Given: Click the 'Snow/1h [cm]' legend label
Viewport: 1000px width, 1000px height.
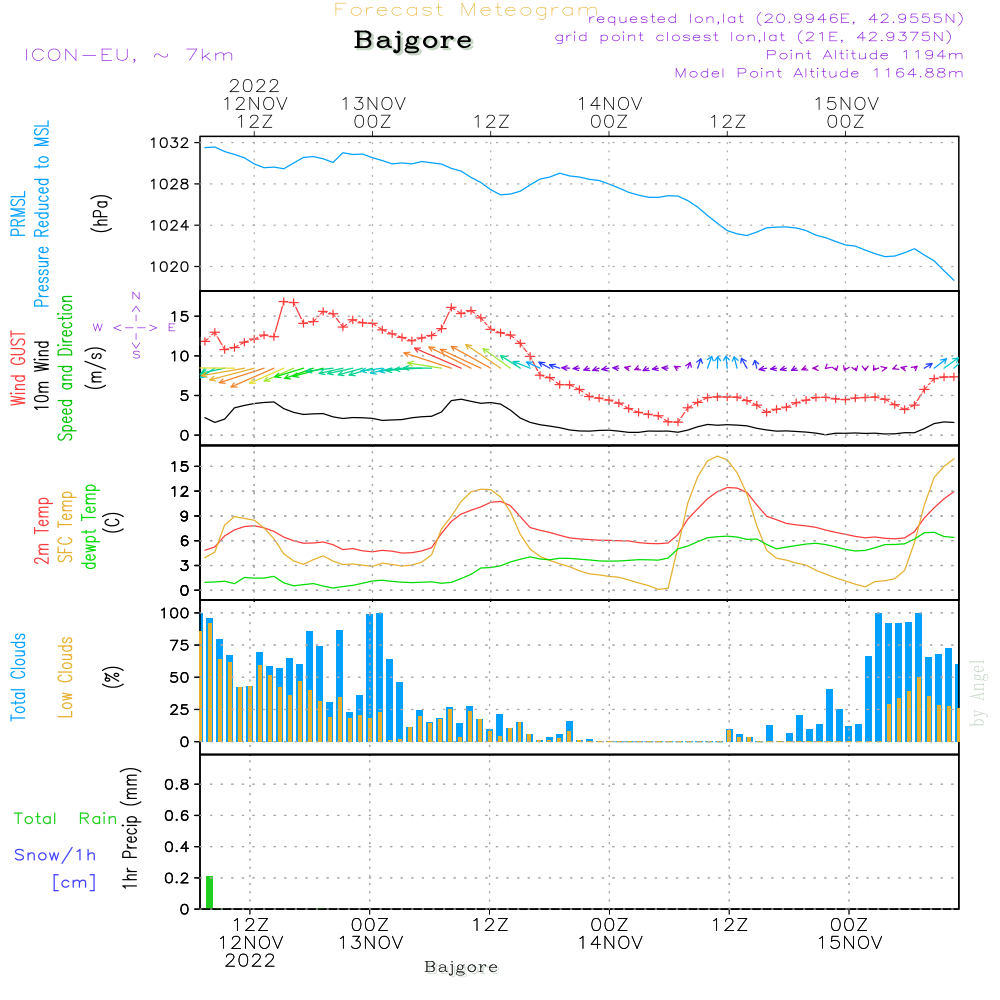Looking at the screenshot, I should click(x=55, y=868).
